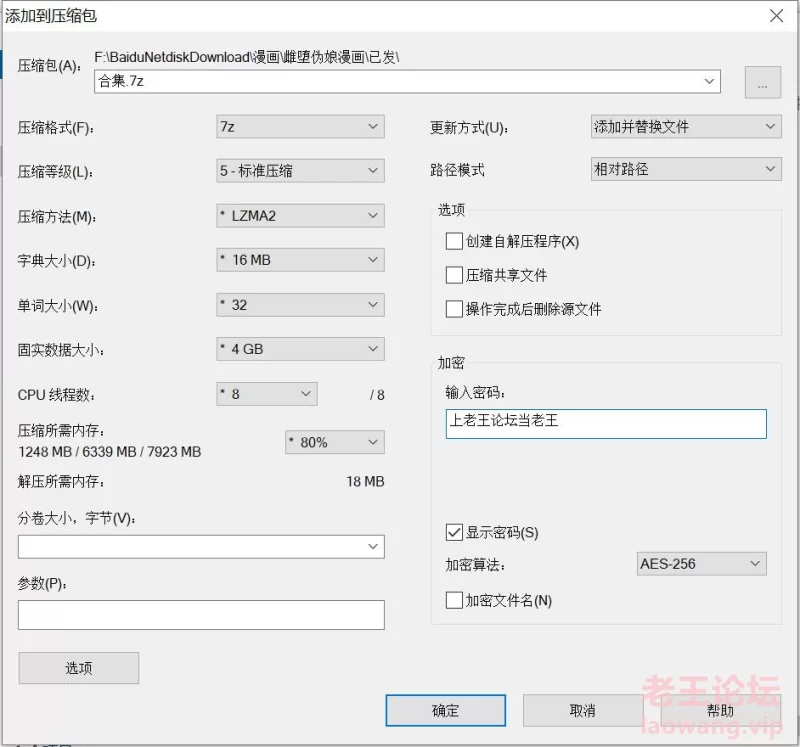Open the 路径模式 相对路径 dropdown
The height and width of the screenshot is (747, 800).
click(686, 169)
